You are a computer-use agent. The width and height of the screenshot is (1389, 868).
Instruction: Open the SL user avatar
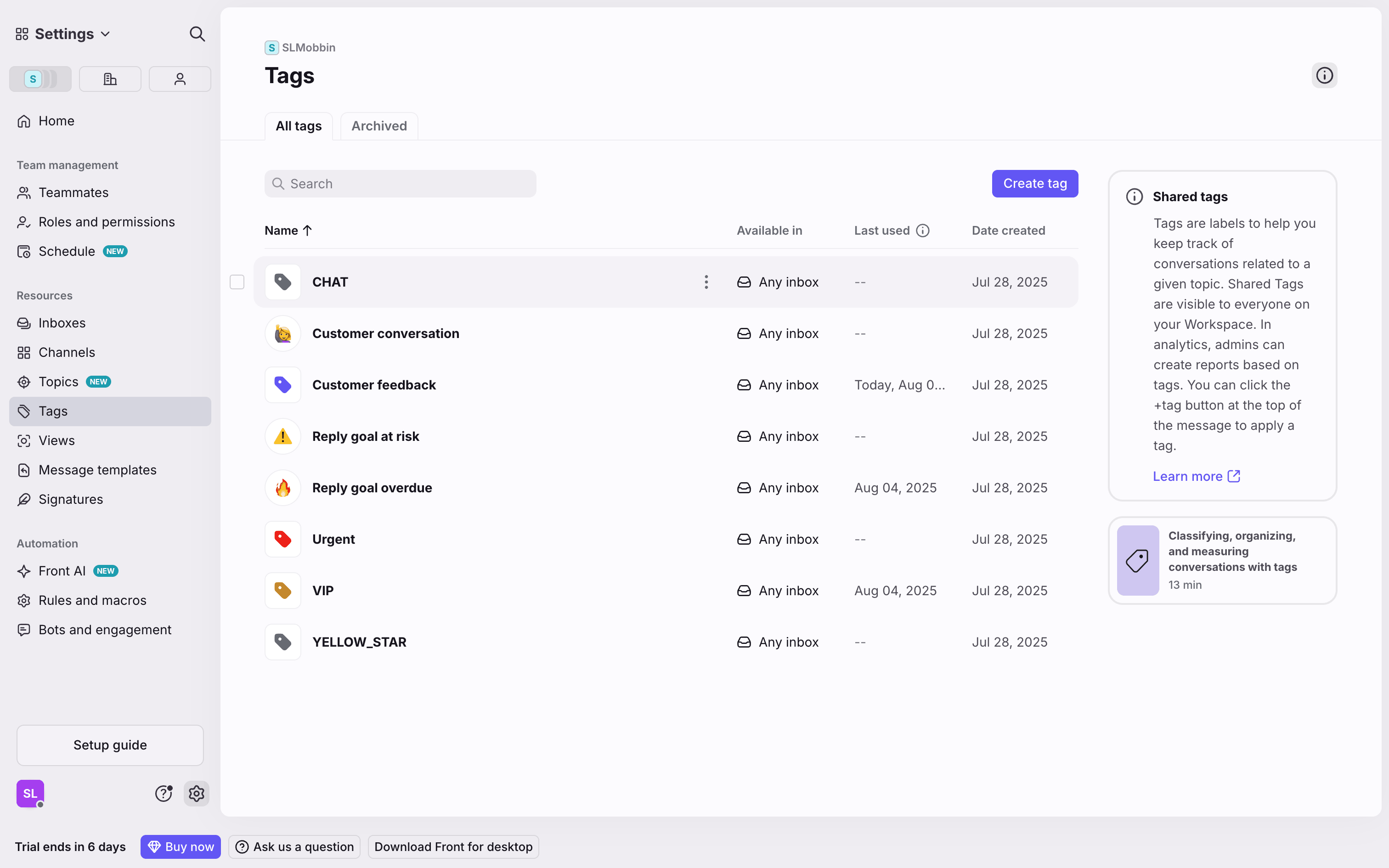(30, 794)
